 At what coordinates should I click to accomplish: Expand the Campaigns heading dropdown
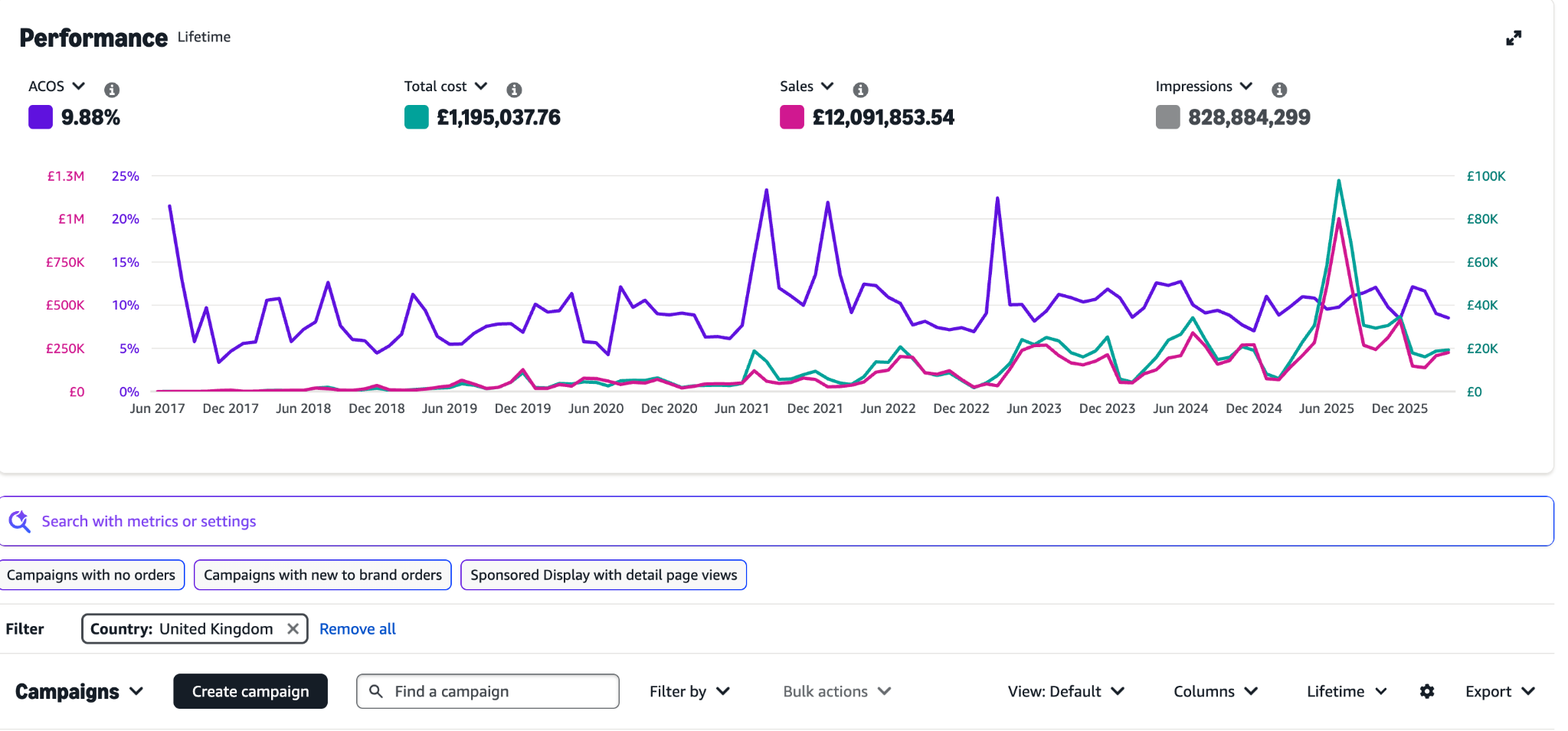[x=80, y=691]
